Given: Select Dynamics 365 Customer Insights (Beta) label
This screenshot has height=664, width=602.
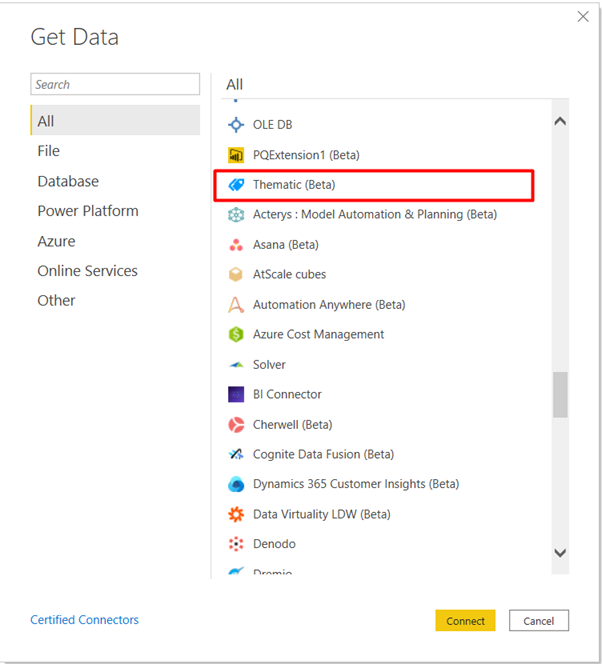Looking at the screenshot, I should point(356,484).
